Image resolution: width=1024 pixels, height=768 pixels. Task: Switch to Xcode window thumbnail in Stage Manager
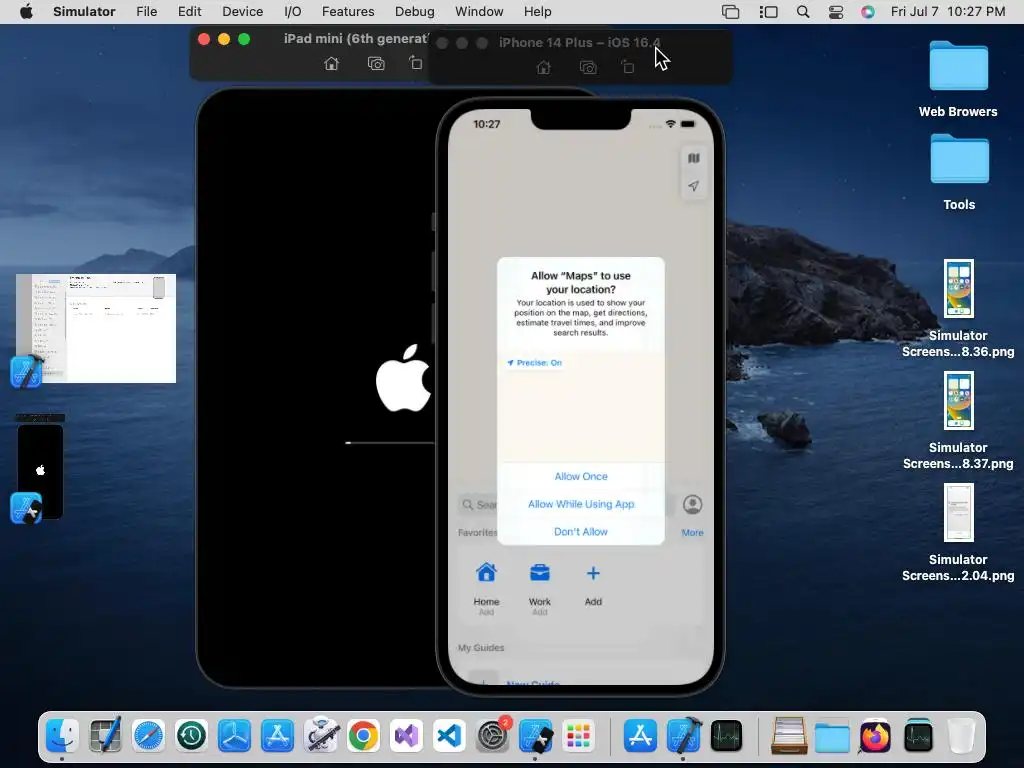96,328
